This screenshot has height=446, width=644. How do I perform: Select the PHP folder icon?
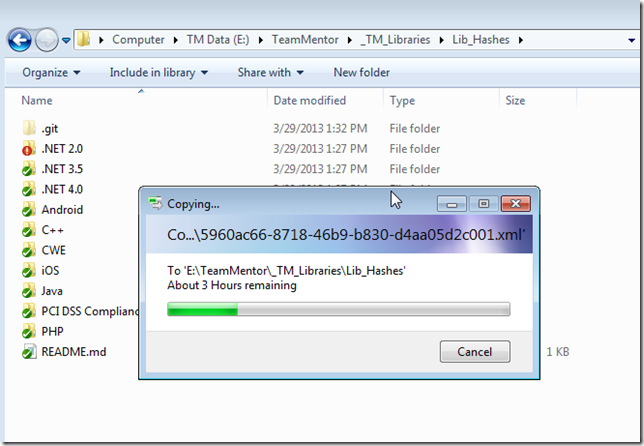click(29, 331)
